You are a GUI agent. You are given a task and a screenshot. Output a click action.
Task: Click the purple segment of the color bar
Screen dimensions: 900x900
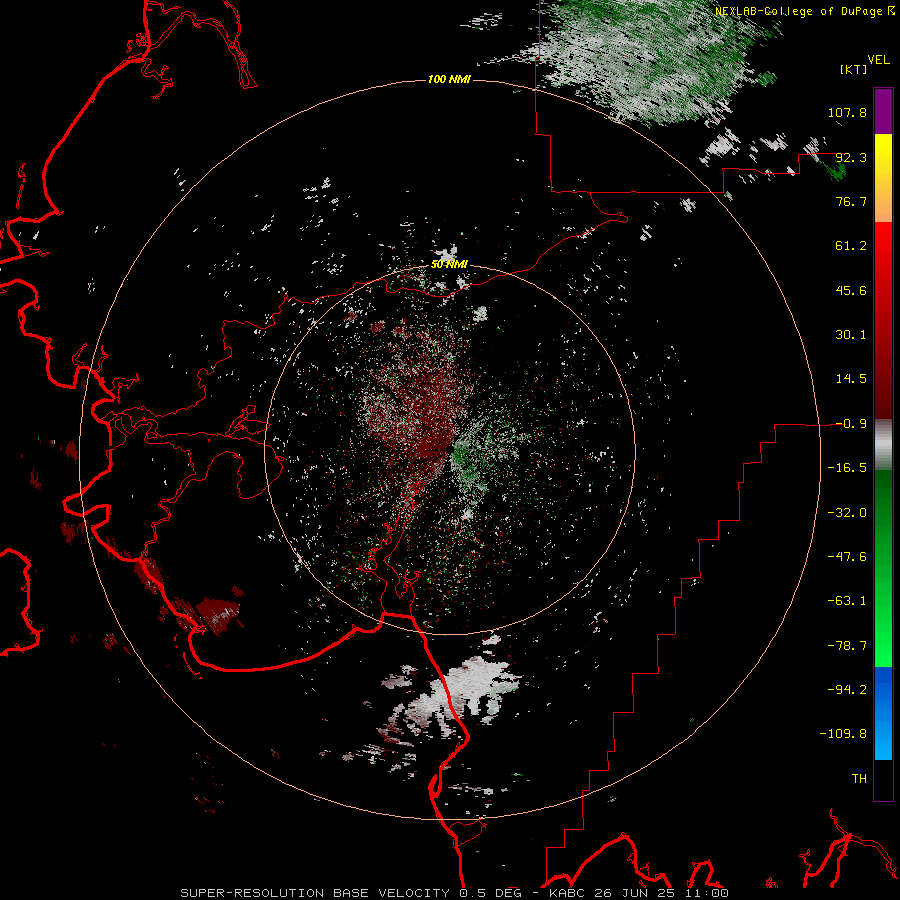[883, 111]
